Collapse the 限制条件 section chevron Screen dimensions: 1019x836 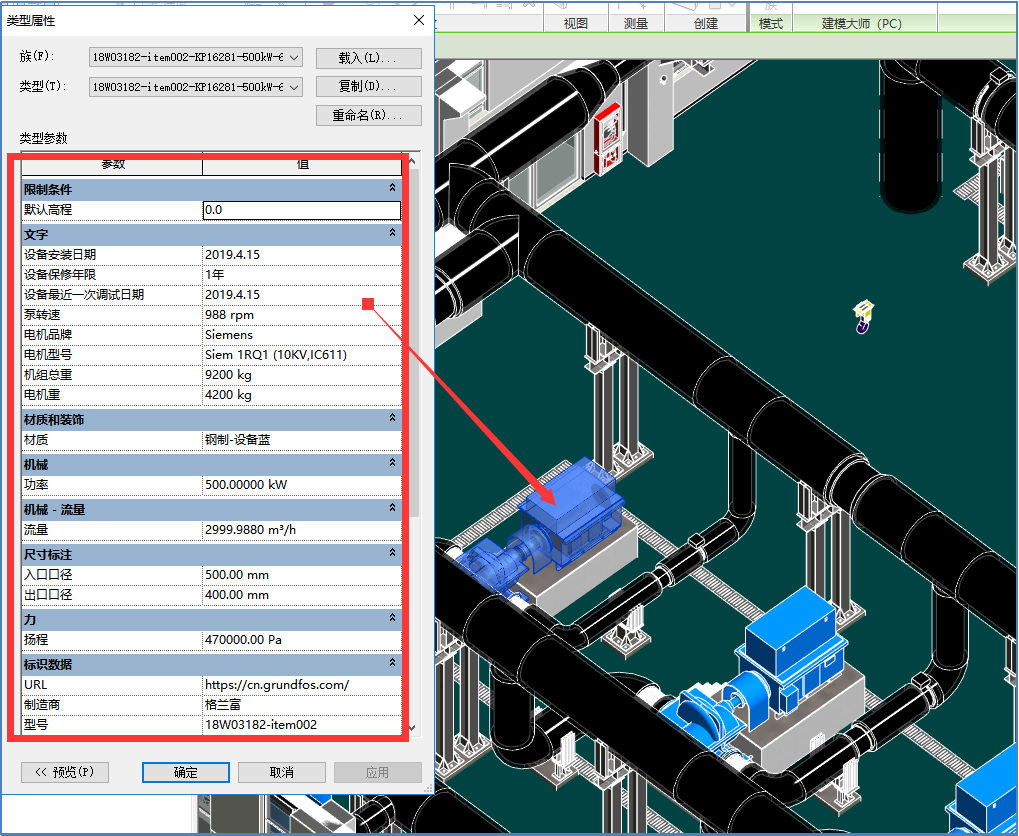click(x=393, y=188)
